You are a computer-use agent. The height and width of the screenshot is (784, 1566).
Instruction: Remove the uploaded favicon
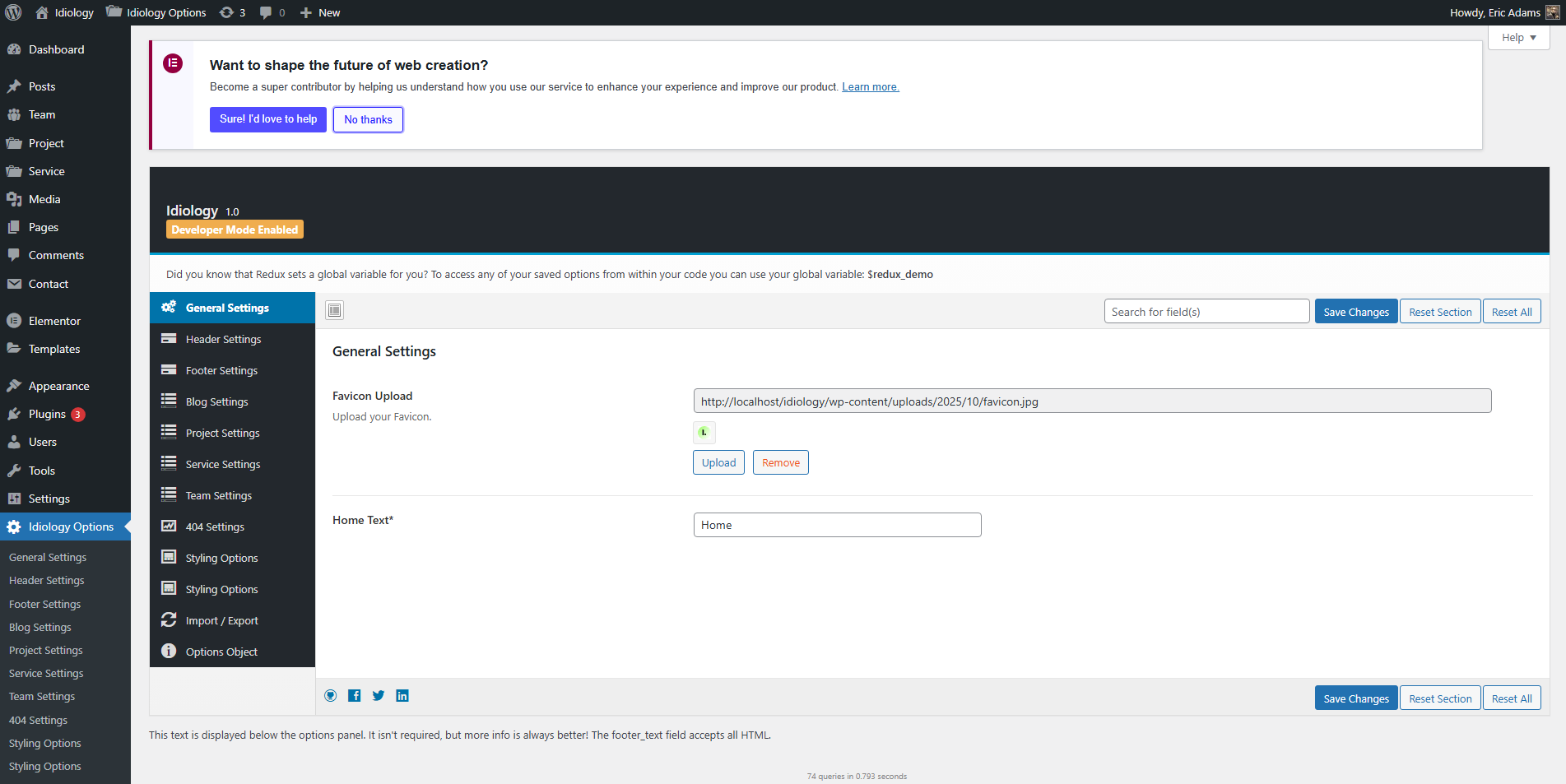[780, 462]
